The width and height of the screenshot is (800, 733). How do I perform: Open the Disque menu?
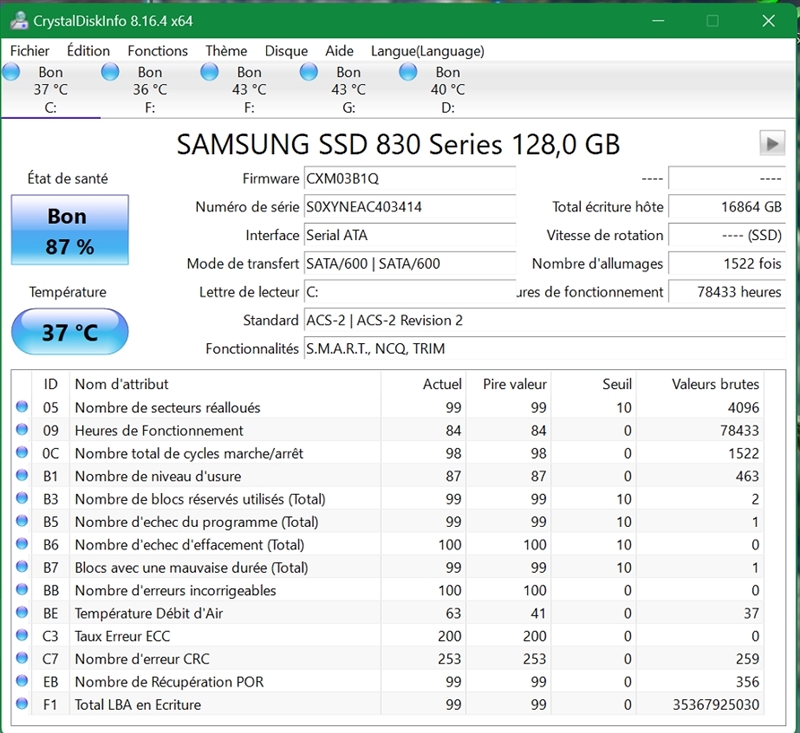(x=286, y=51)
